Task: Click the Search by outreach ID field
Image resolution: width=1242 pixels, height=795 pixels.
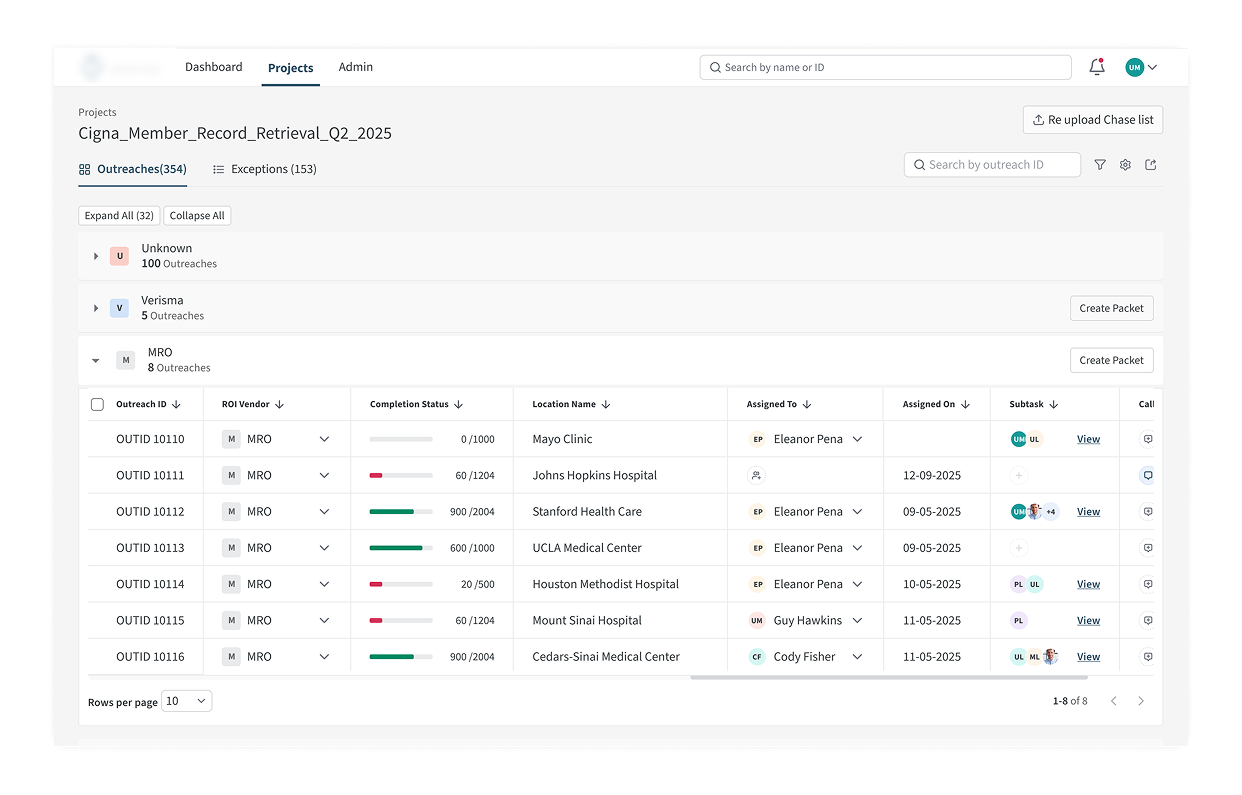Action: click(992, 165)
